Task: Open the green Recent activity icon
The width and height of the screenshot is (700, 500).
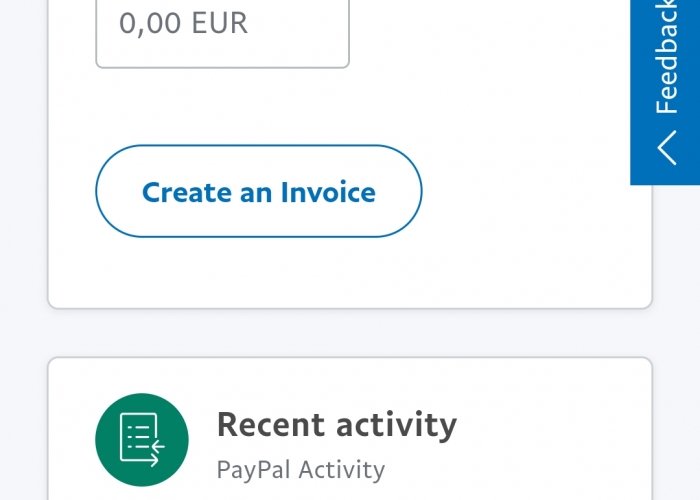Action: click(x=142, y=440)
